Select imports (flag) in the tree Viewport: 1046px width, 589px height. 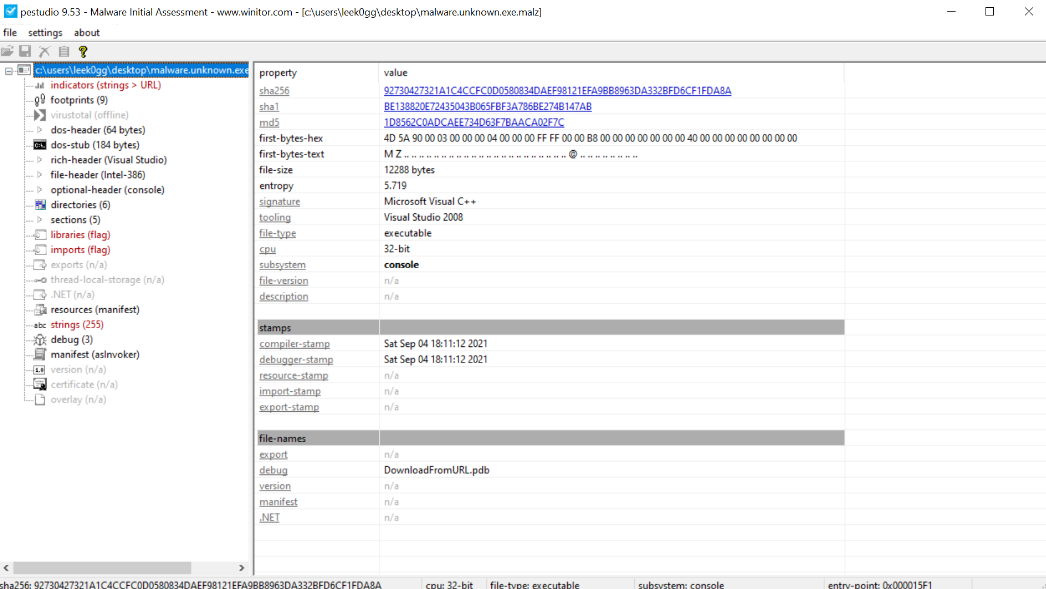(80, 250)
